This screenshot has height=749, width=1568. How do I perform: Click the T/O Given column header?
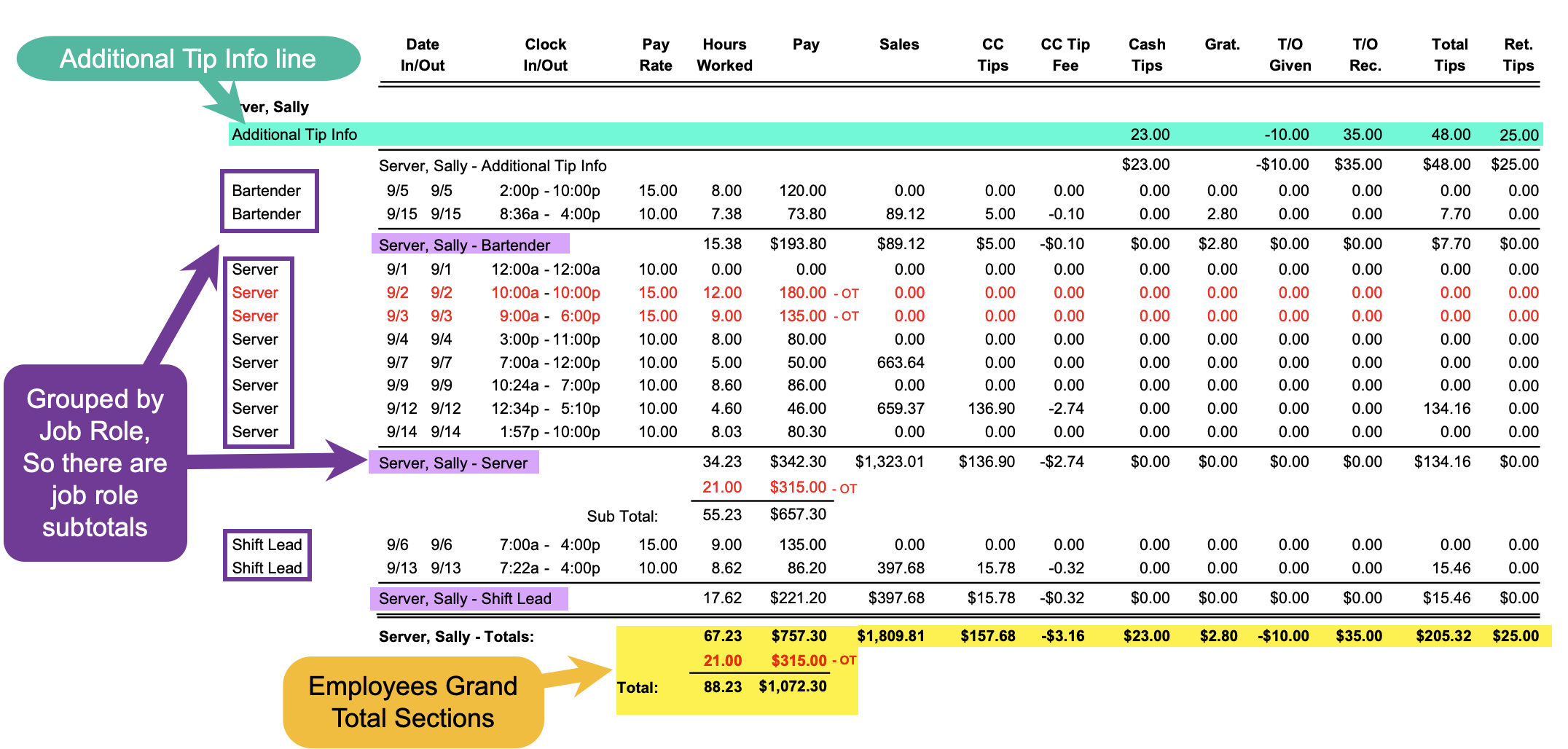[1289, 55]
